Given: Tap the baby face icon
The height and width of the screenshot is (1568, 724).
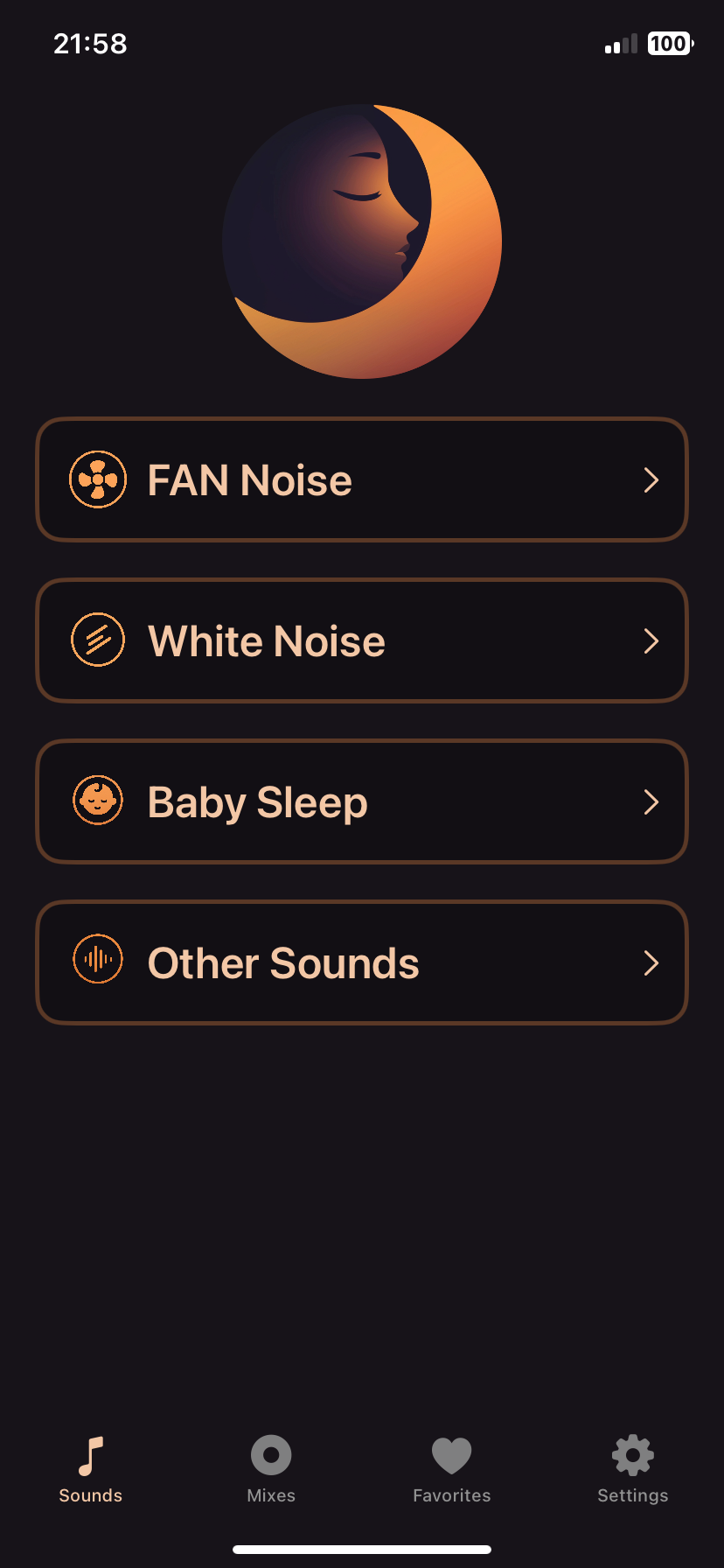Looking at the screenshot, I should click(98, 801).
